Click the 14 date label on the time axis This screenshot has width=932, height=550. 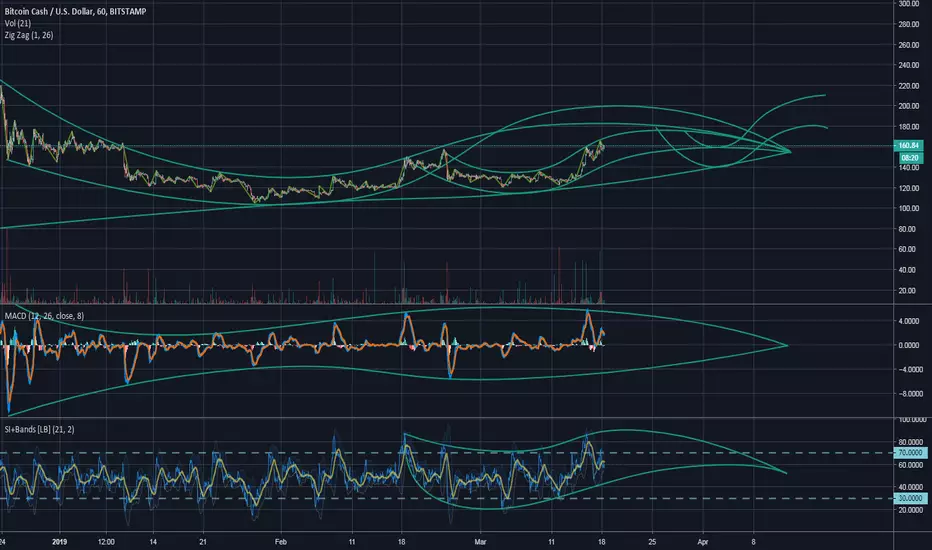point(153,542)
